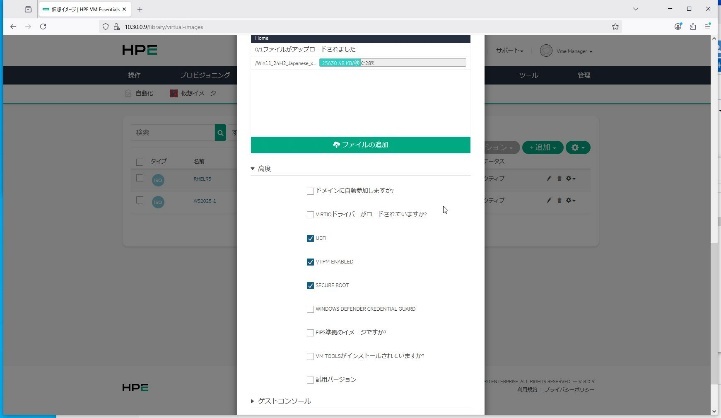Click the delete trash icon in the second row
721x418 pixels.
pos(559,201)
